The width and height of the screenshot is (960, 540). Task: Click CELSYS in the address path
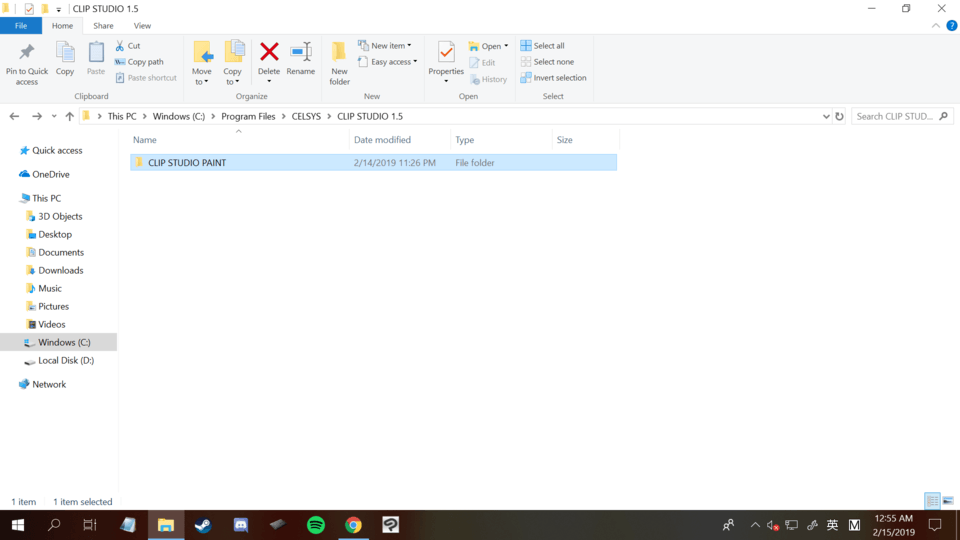[x=306, y=116]
